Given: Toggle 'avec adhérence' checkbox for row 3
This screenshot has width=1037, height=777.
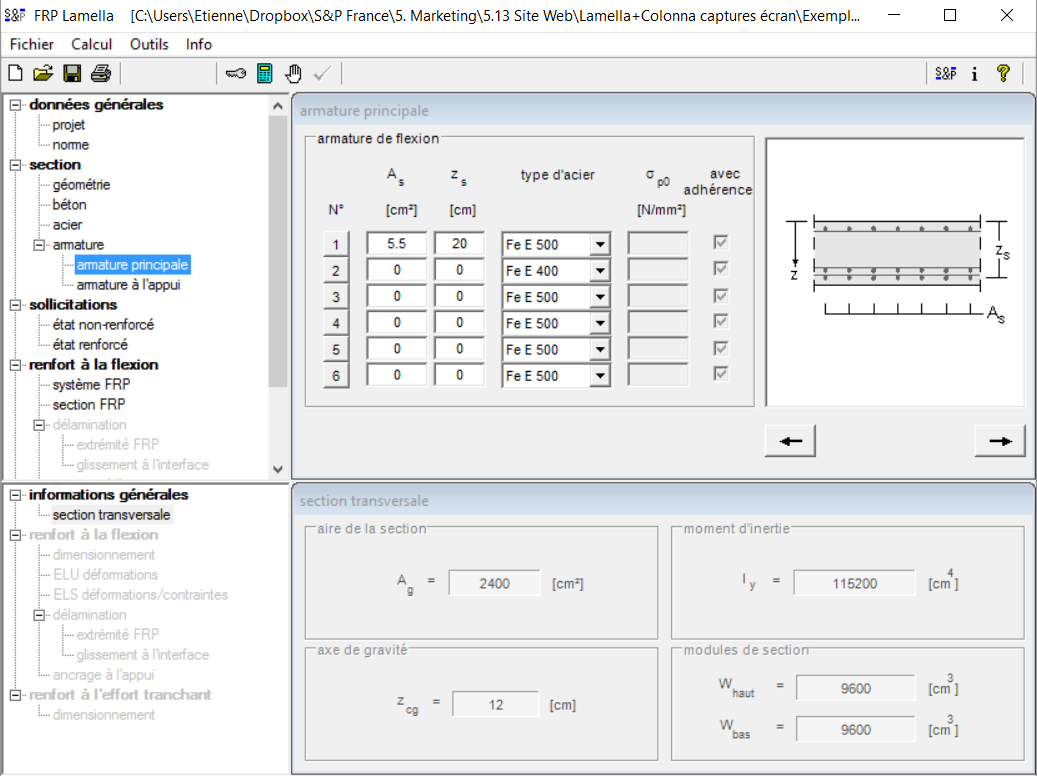Looking at the screenshot, I should [720, 295].
